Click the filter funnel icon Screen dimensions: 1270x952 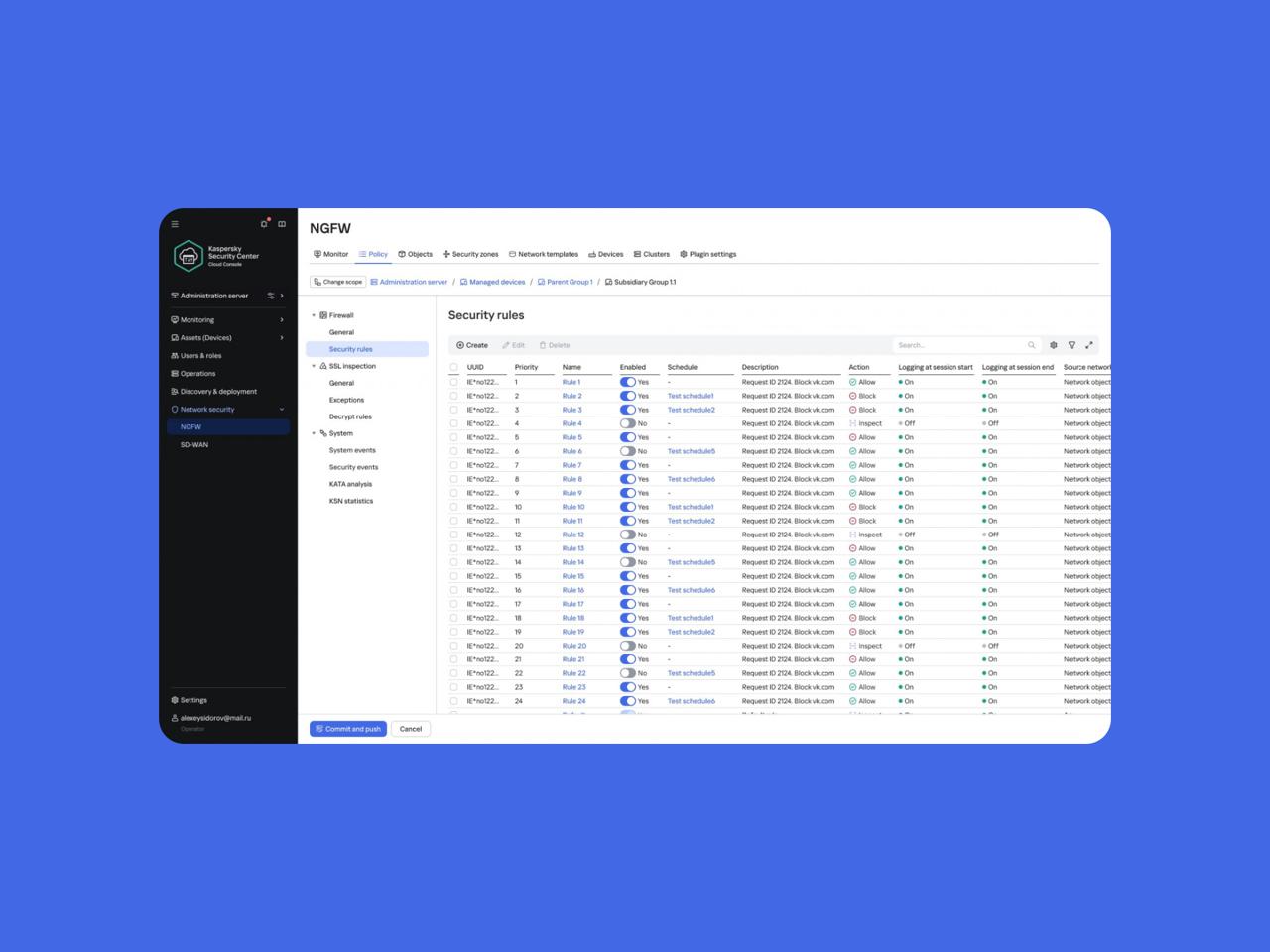tap(1072, 345)
